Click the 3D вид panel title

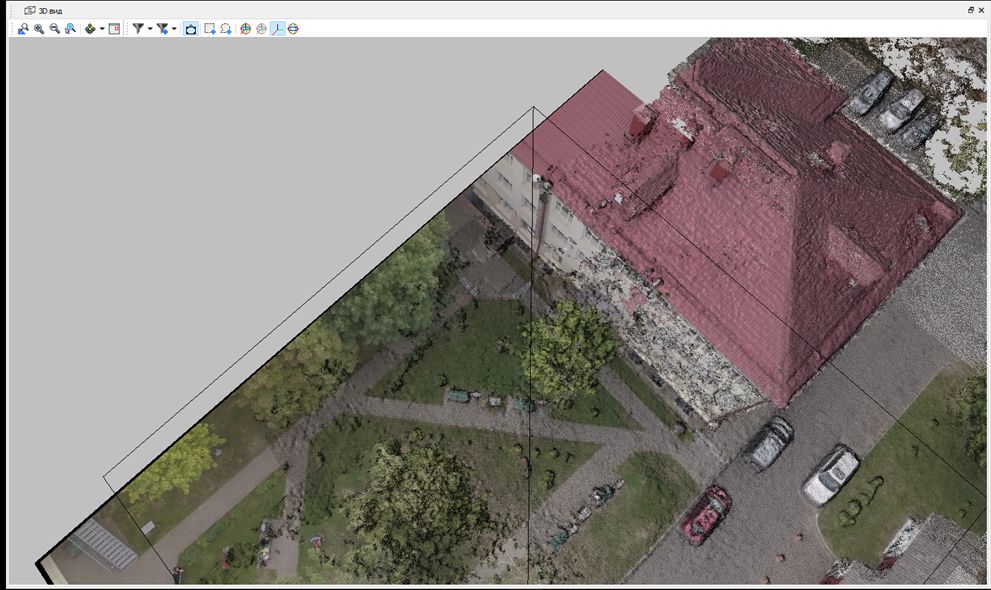click(x=50, y=10)
